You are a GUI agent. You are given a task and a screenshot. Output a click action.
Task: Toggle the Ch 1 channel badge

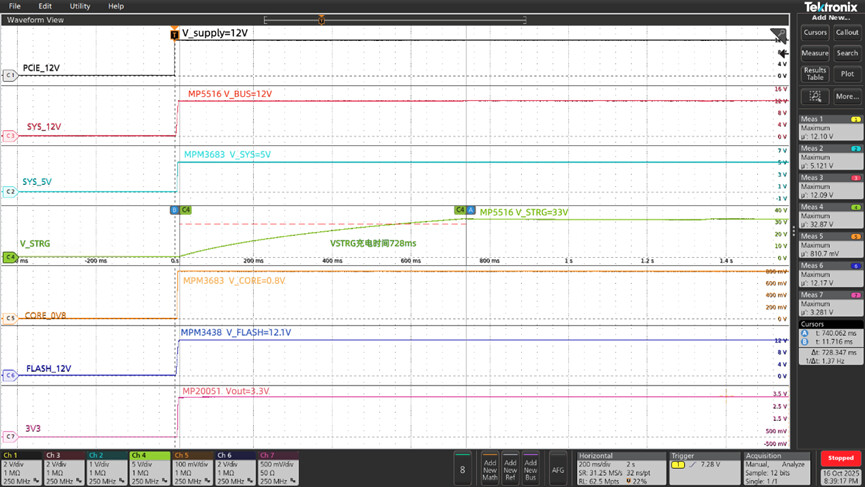(21, 467)
